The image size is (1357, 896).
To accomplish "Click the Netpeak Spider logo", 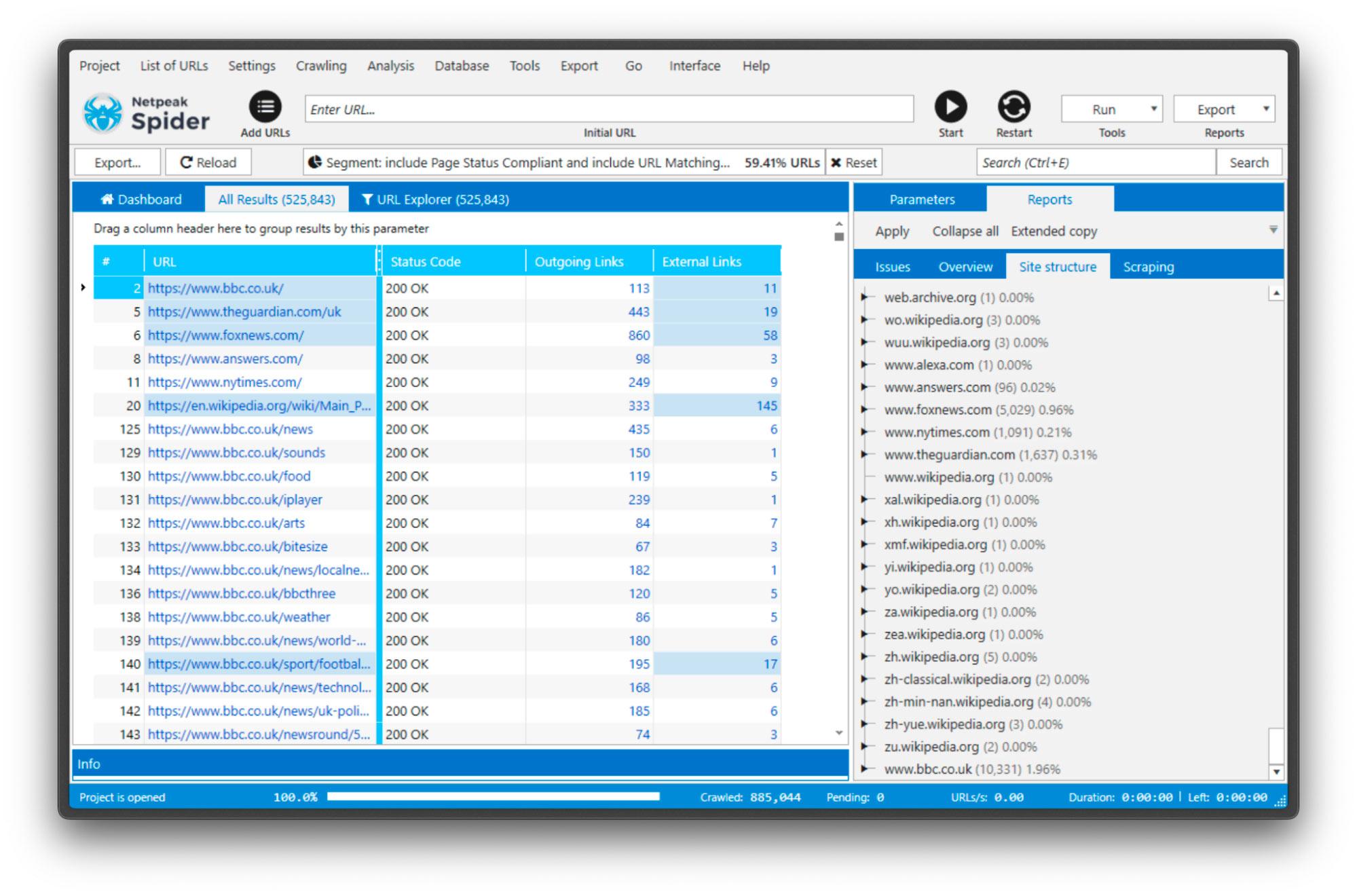I will click(146, 113).
